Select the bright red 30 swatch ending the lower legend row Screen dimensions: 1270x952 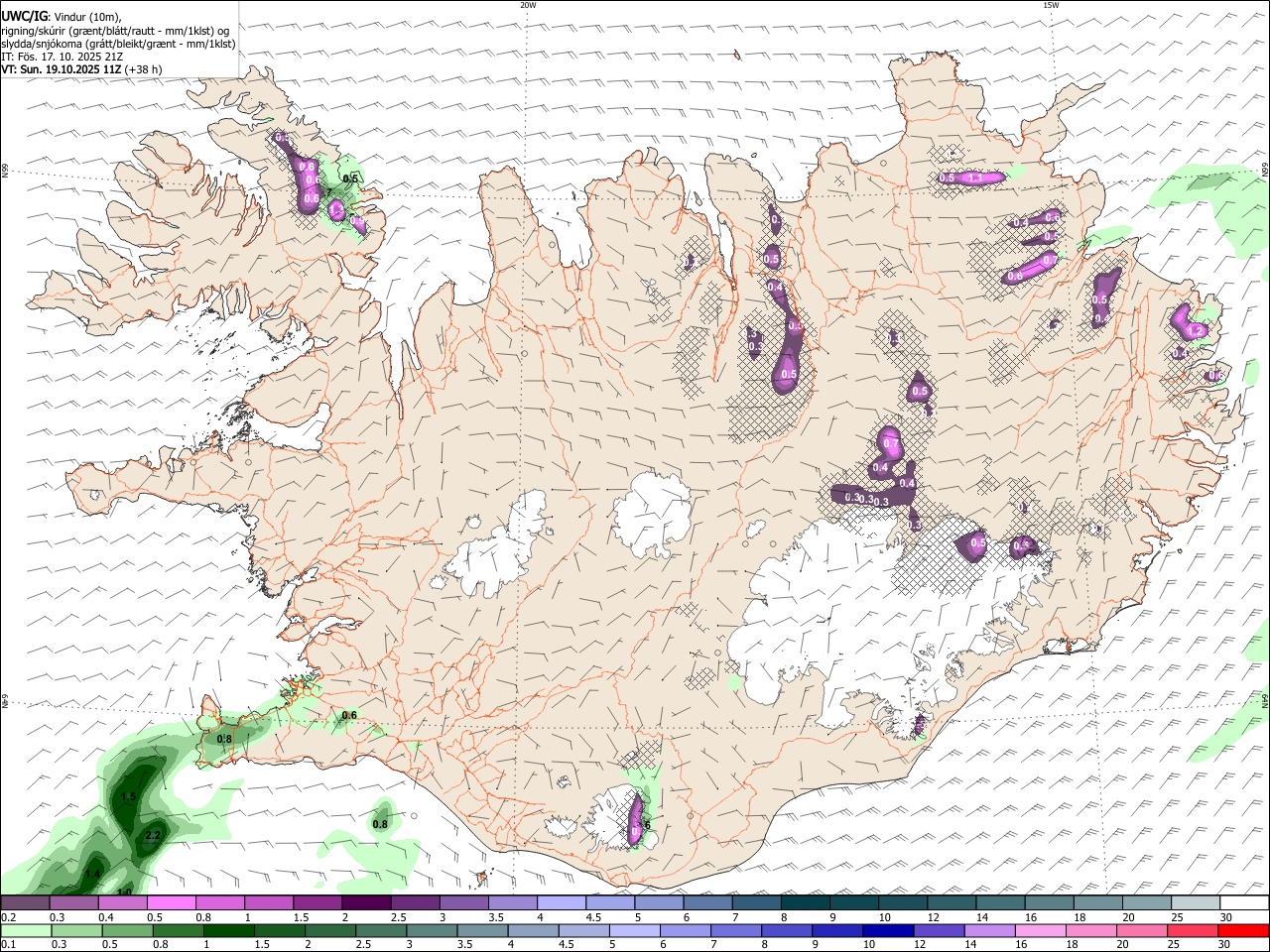pos(1243,931)
